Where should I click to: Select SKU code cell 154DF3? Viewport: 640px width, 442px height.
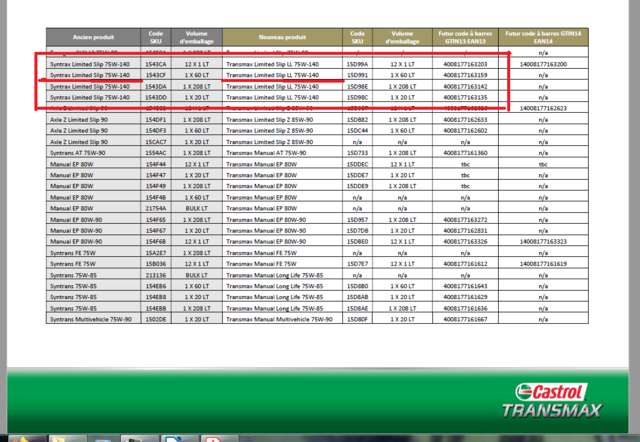[156, 131]
